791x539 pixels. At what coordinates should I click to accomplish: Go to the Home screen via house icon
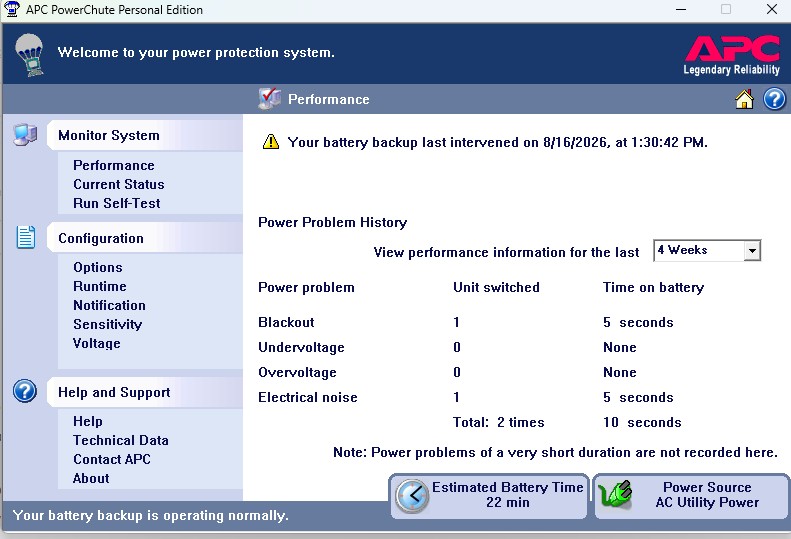744,99
